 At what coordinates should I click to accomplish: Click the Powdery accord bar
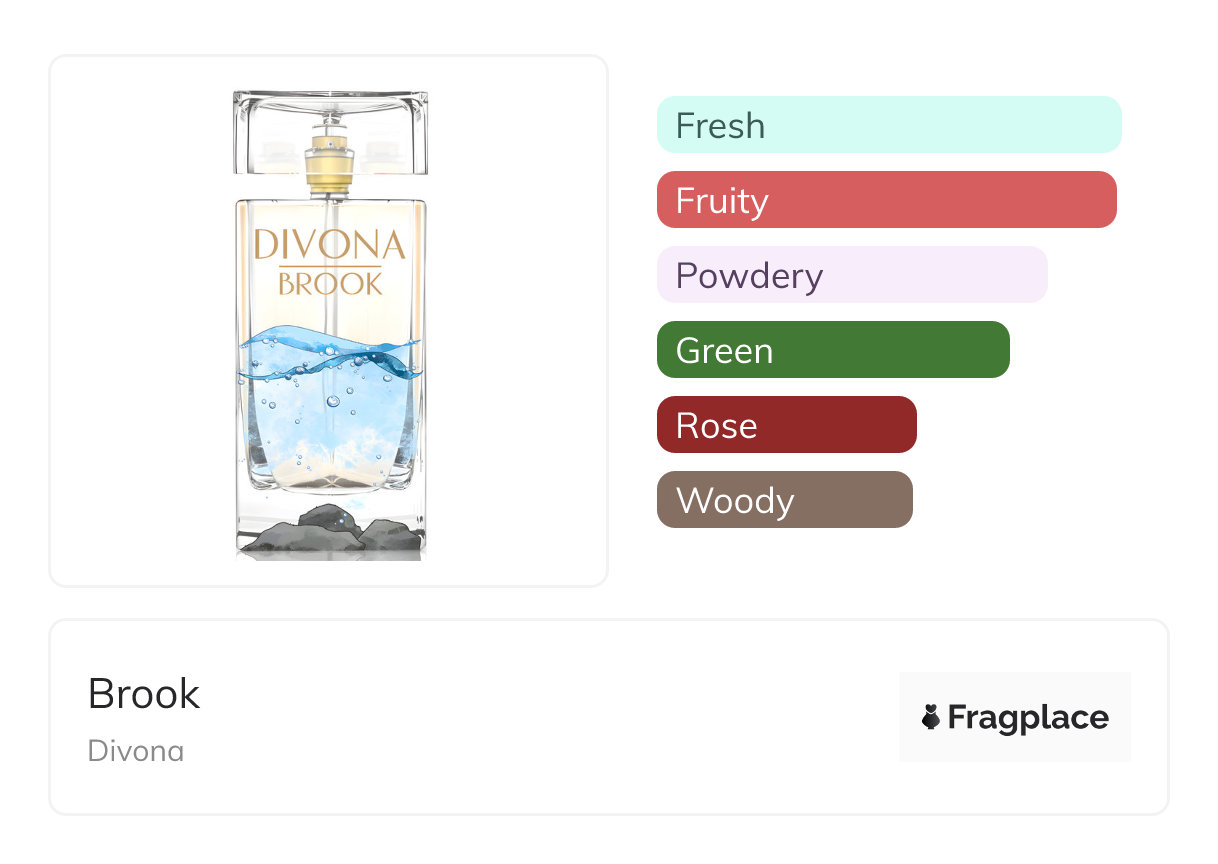(x=851, y=275)
